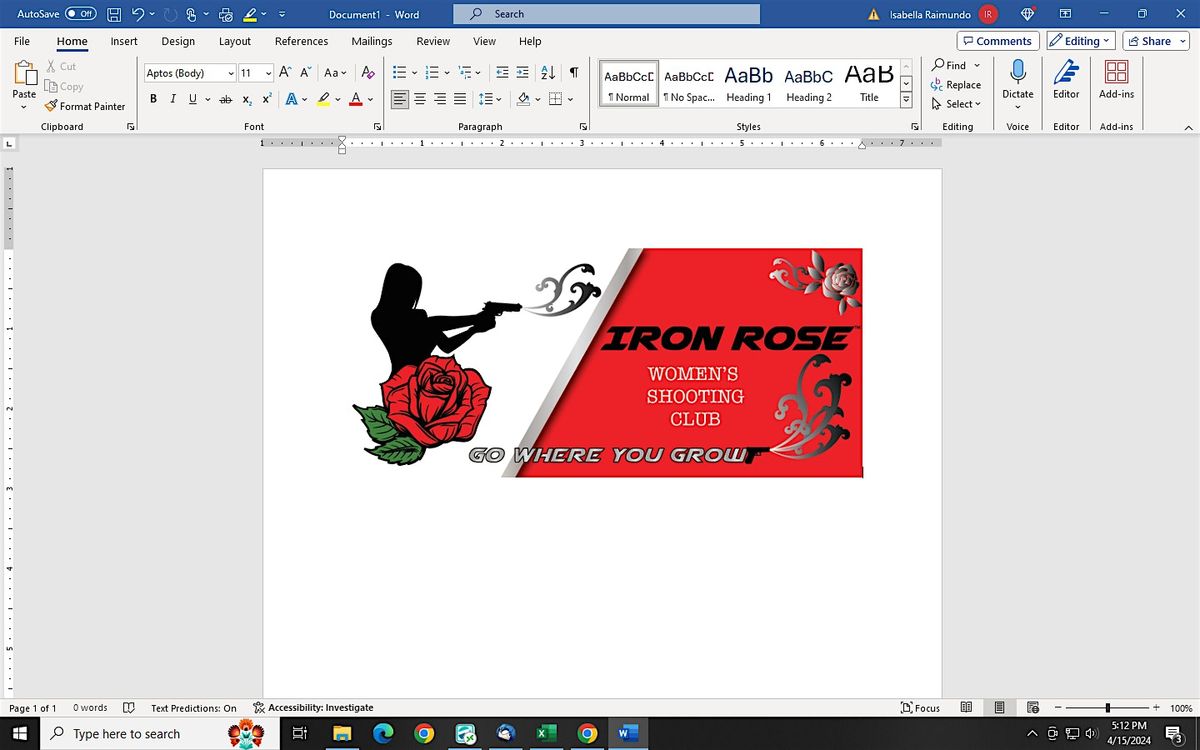This screenshot has width=1200, height=750.
Task: Show paragraph marks with the pilcrow icon
Action: [x=573, y=73]
